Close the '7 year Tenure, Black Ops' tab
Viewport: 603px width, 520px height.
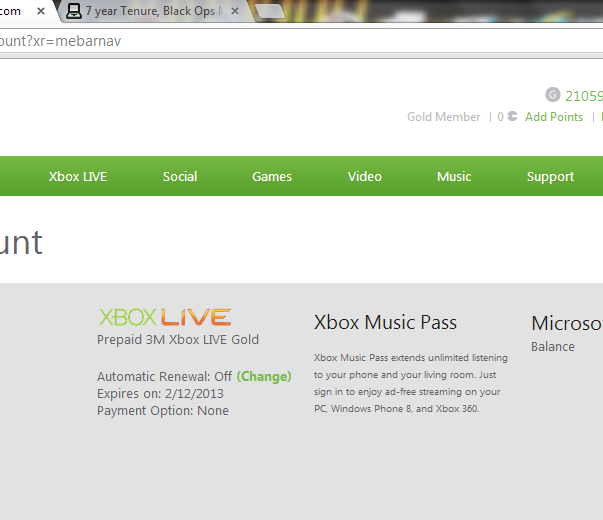[235, 12]
